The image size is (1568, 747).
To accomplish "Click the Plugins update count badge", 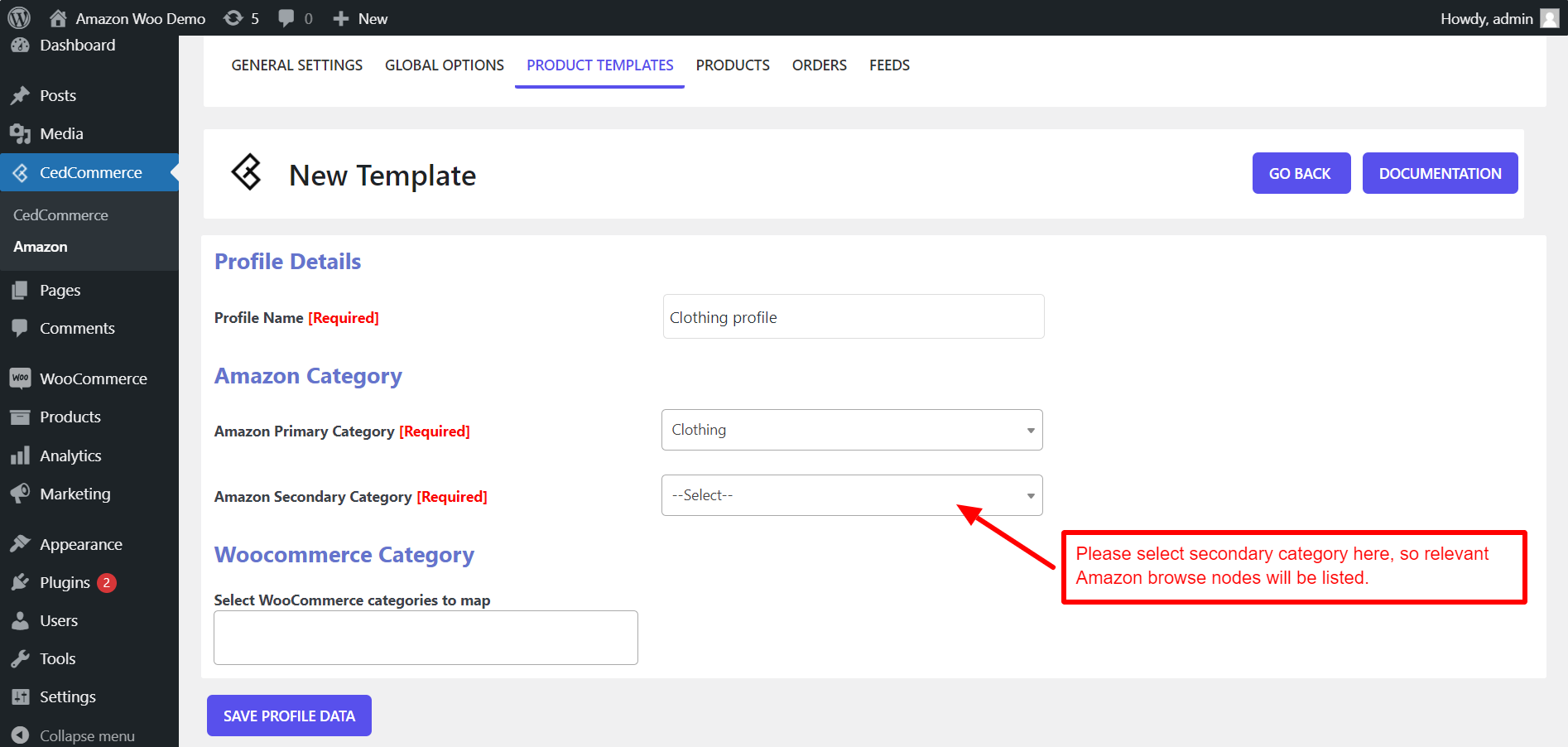I will coord(106,582).
